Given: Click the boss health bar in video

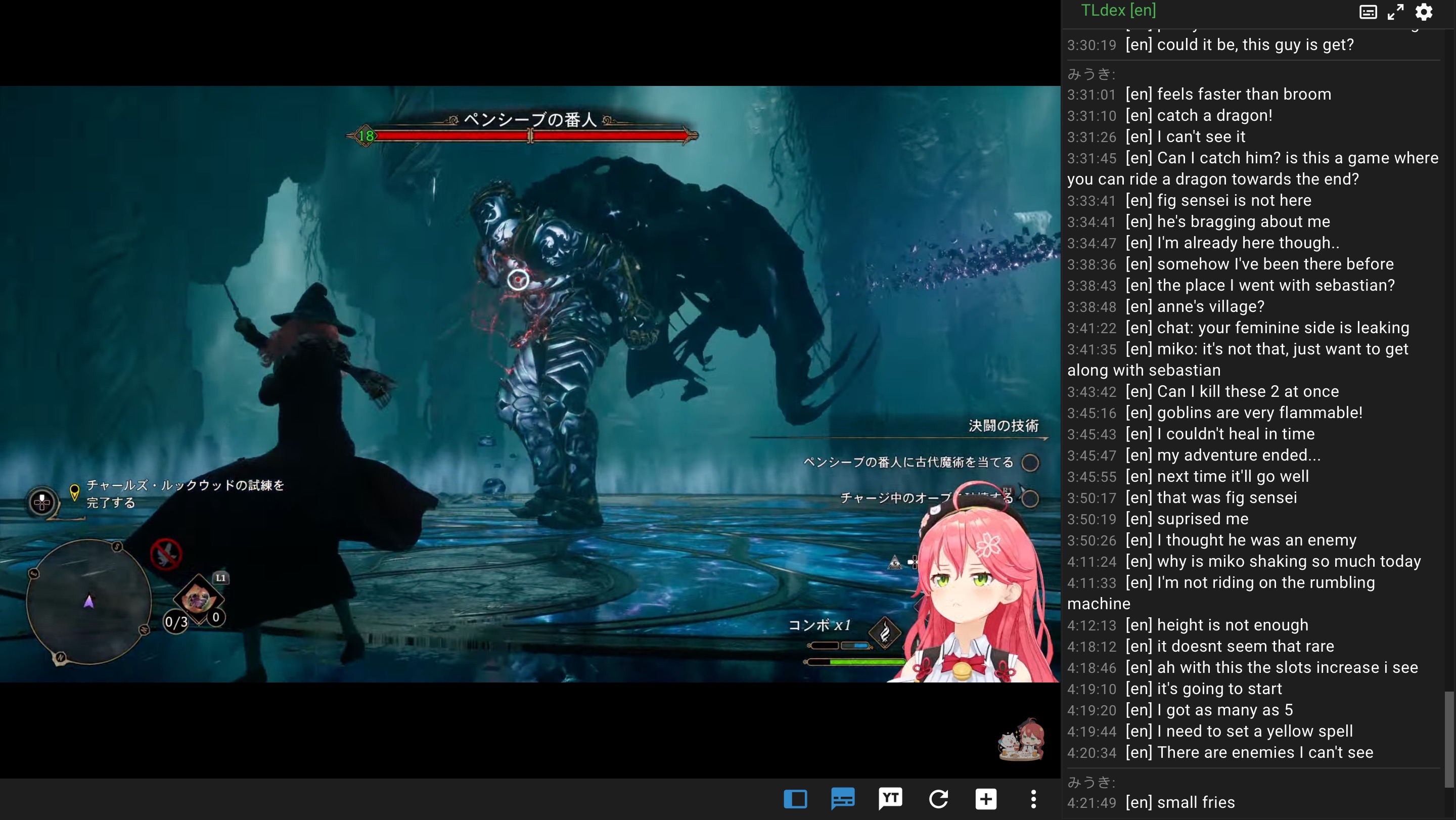Looking at the screenshot, I should click(x=530, y=135).
